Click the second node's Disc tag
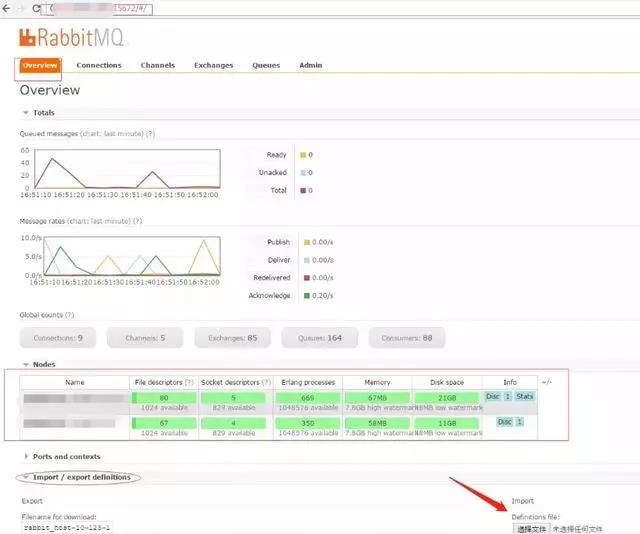 [x=504, y=422]
